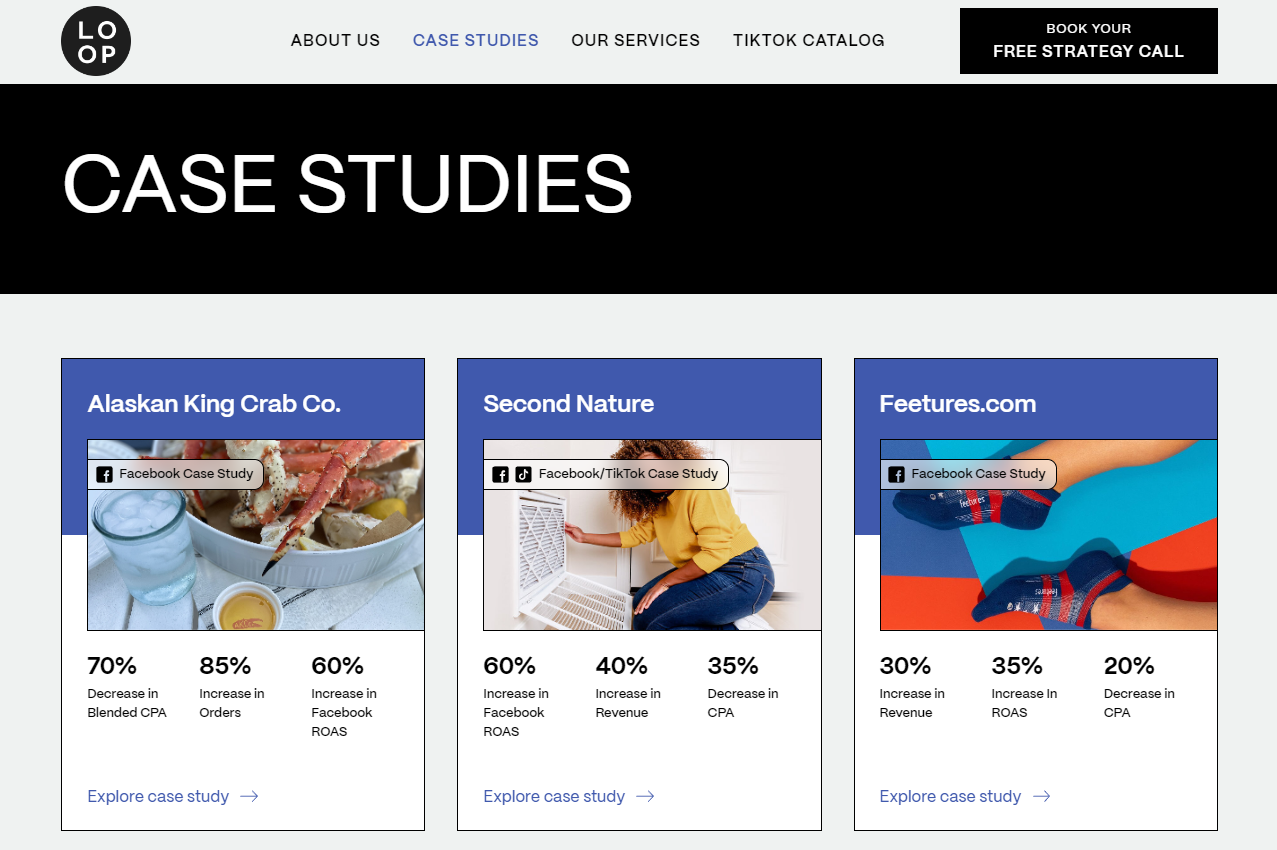This screenshot has height=850, width=1277.
Task: Click arrow icon in Alaskan King Crab card
Action: (x=249, y=796)
